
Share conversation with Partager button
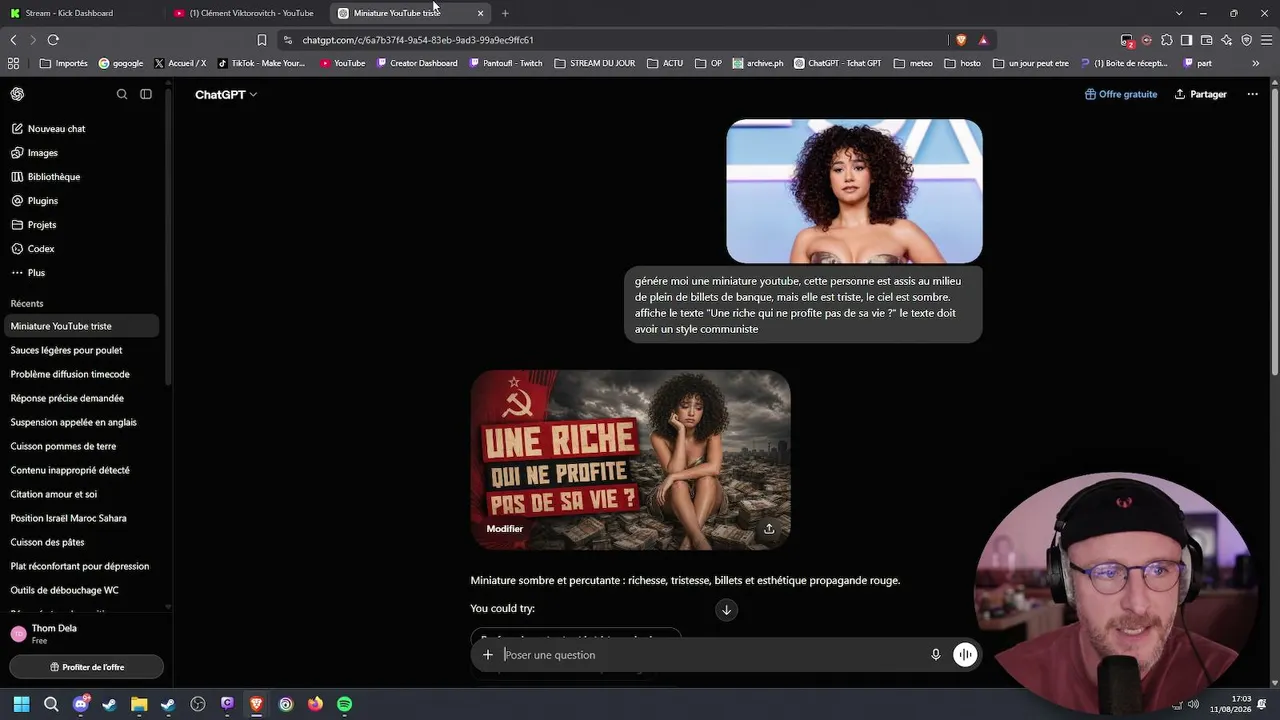coord(1201,94)
